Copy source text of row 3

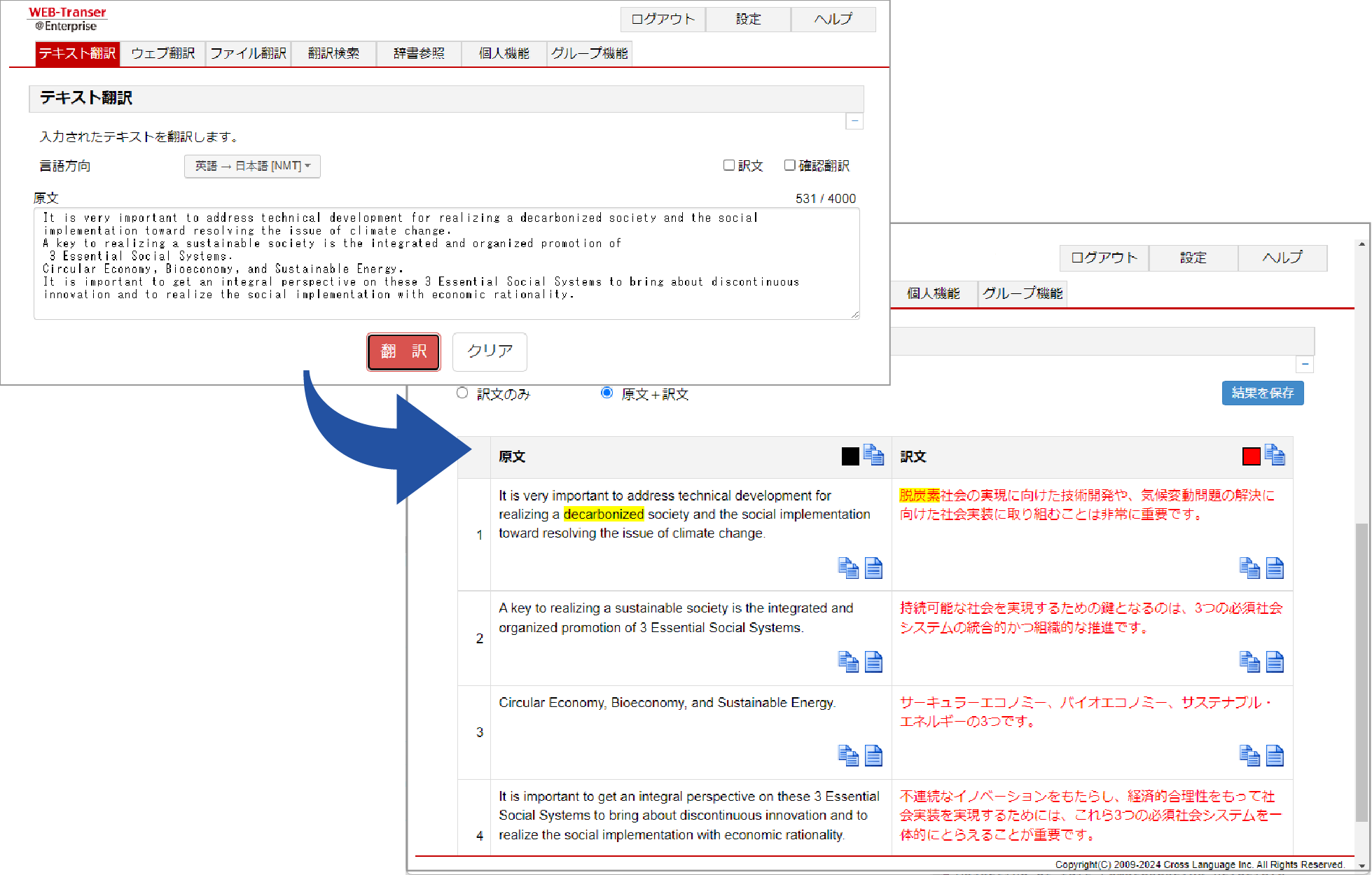[x=848, y=755]
